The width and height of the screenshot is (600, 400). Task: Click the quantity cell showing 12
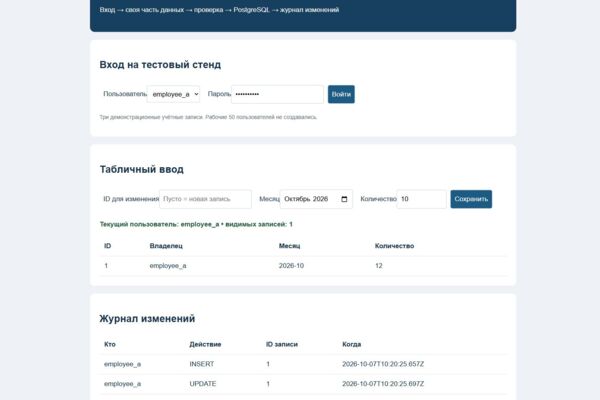[378, 266]
